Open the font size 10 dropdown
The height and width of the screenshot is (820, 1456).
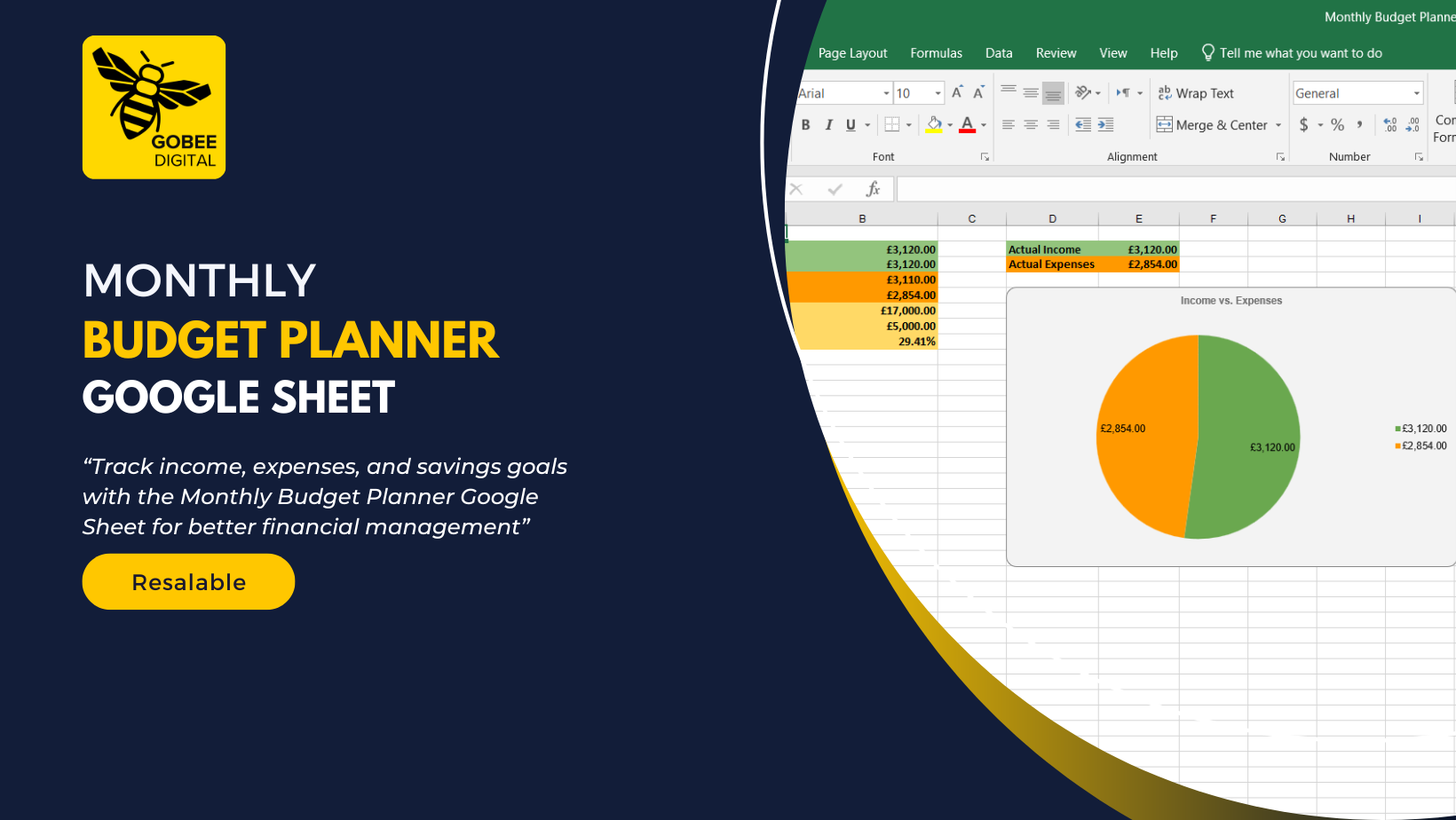click(938, 93)
